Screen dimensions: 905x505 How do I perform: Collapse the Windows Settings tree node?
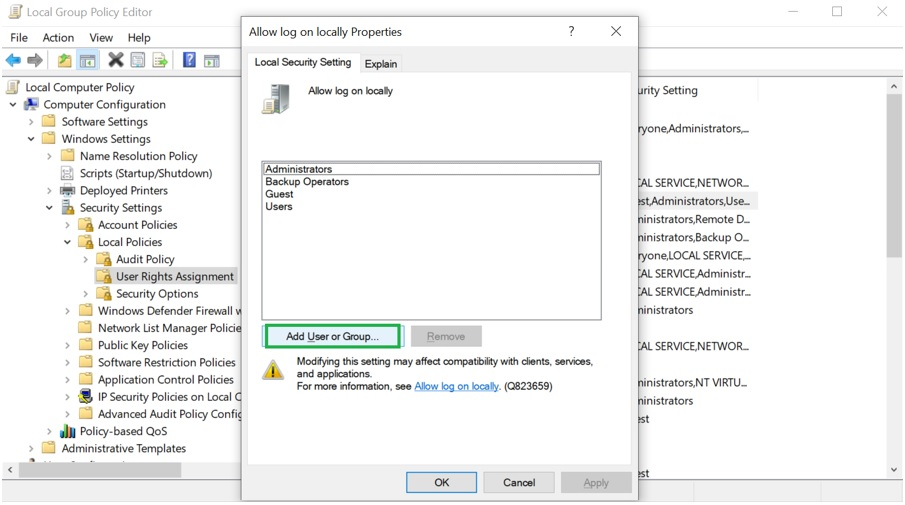(32, 139)
